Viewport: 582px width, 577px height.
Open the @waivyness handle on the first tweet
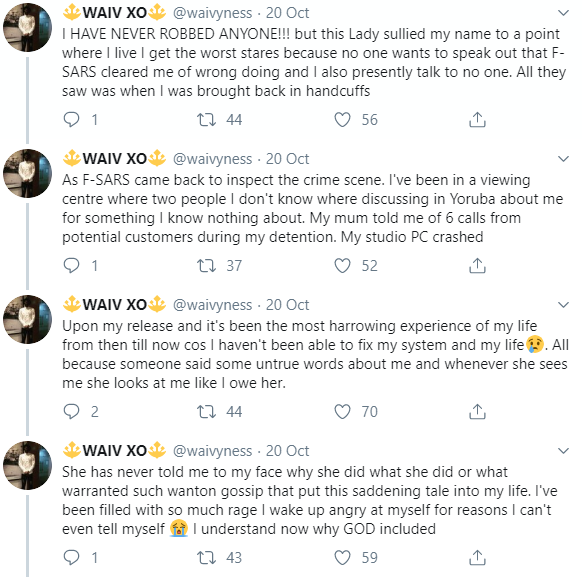(212, 13)
